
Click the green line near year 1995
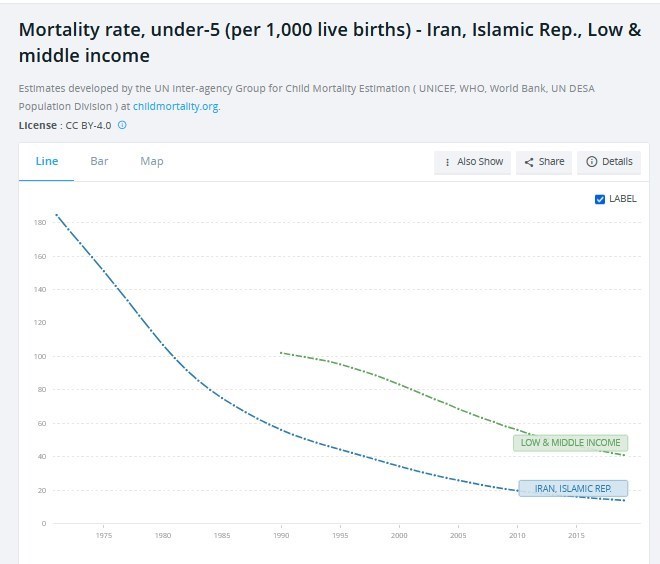point(341,364)
